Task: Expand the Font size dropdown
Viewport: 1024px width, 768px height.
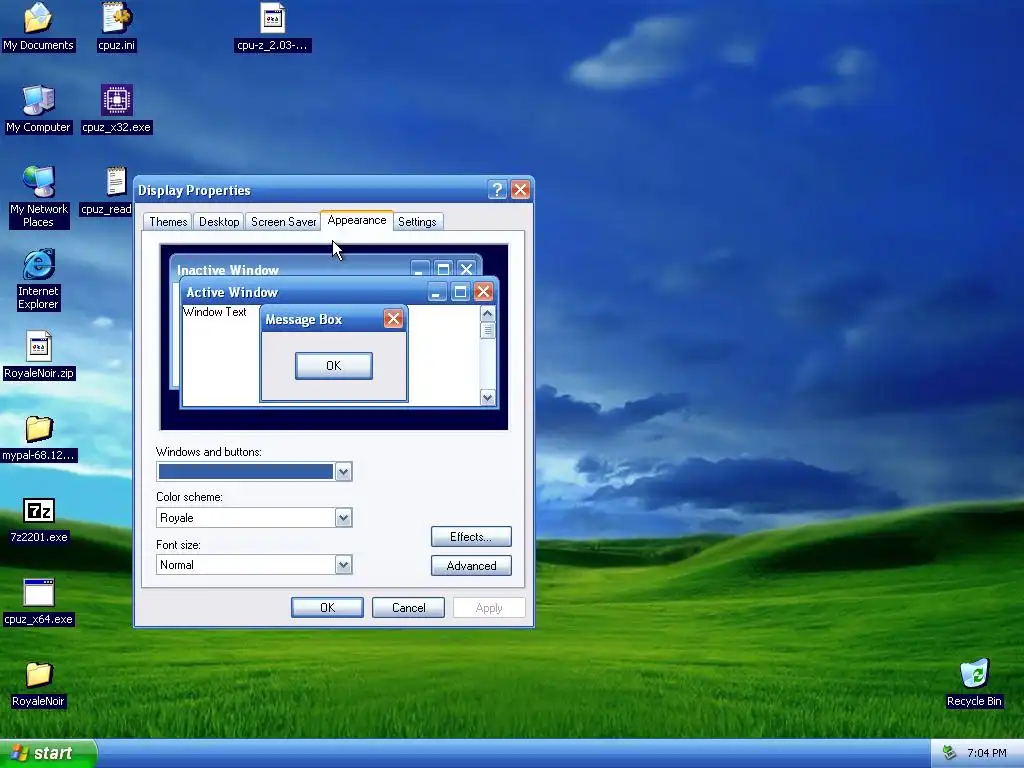Action: (x=344, y=565)
